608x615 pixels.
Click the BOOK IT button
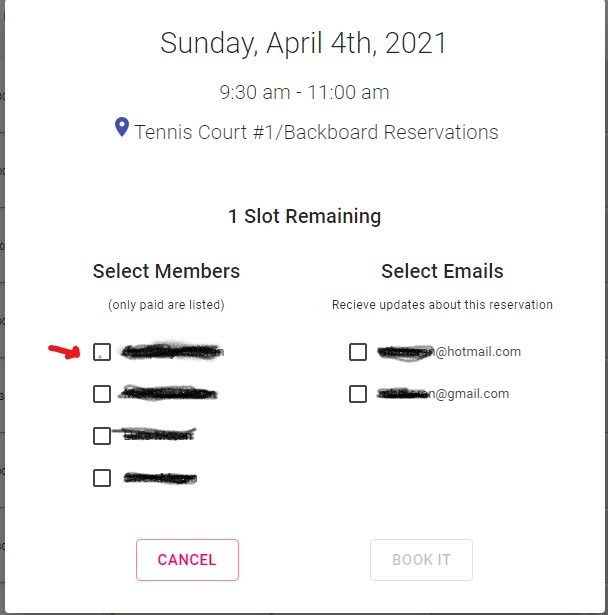tap(421, 560)
